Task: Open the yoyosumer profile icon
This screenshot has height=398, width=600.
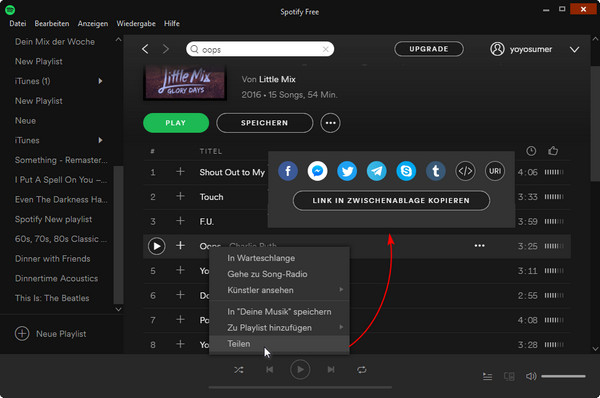Action: [497, 49]
